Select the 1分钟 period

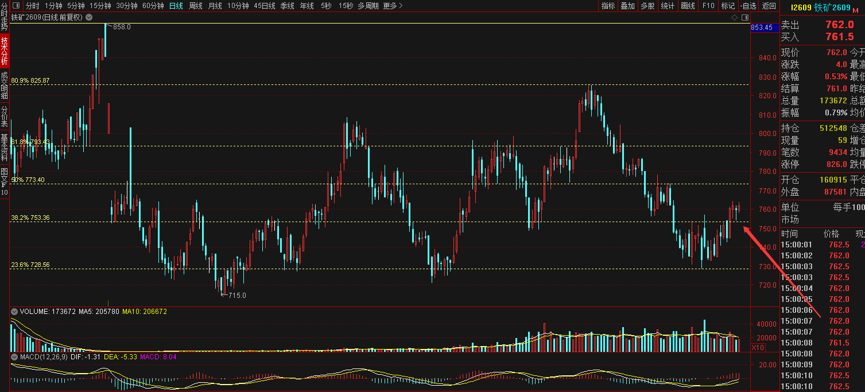tap(54, 6)
